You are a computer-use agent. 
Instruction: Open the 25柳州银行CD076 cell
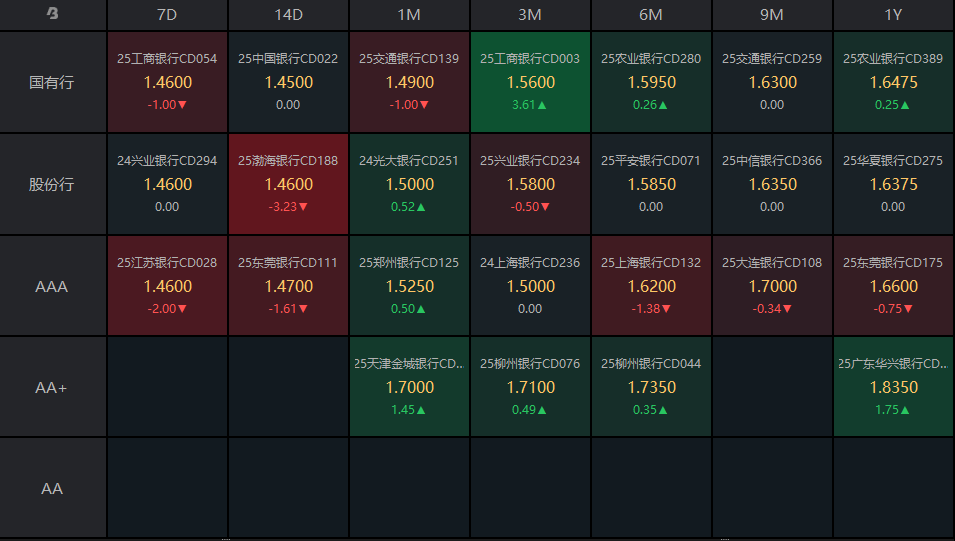click(530, 387)
